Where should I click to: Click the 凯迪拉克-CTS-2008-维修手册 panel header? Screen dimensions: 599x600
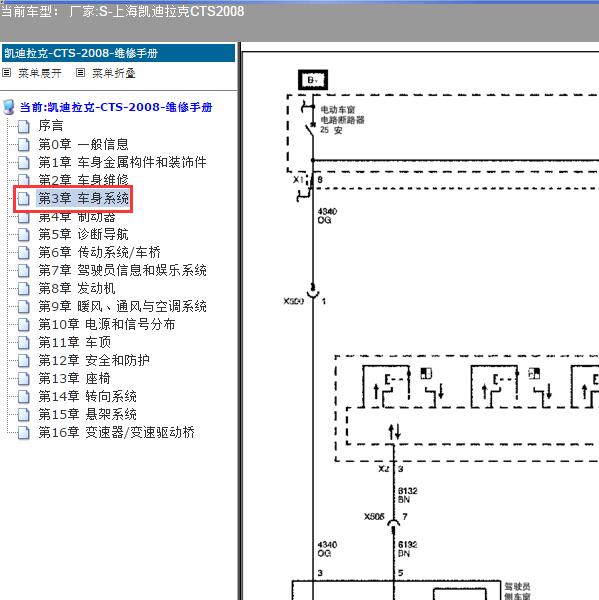(118, 53)
